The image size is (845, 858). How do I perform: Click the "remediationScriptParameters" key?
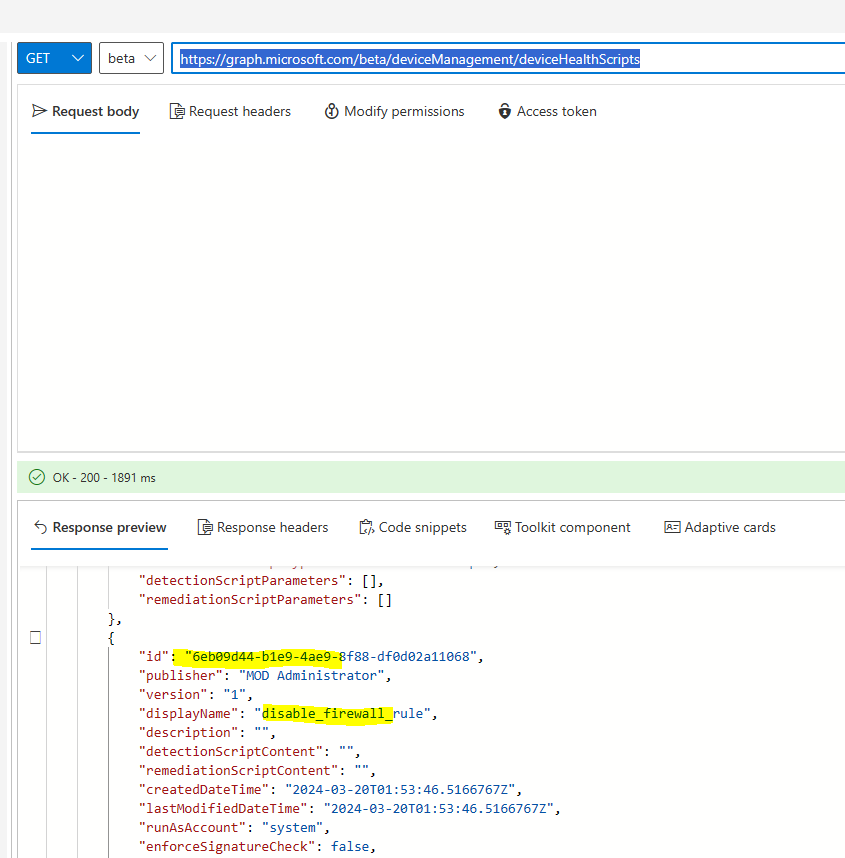point(250,600)
